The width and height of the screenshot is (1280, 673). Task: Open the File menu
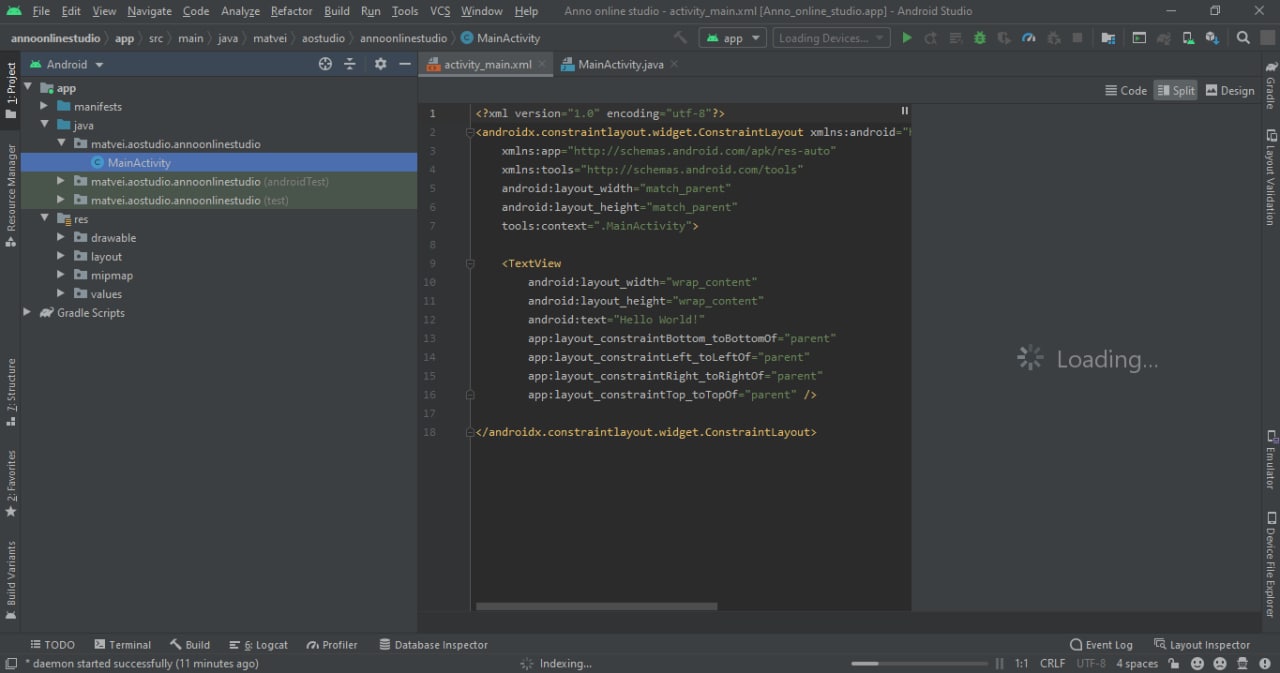pyautogui.click(x=41, y=11)
